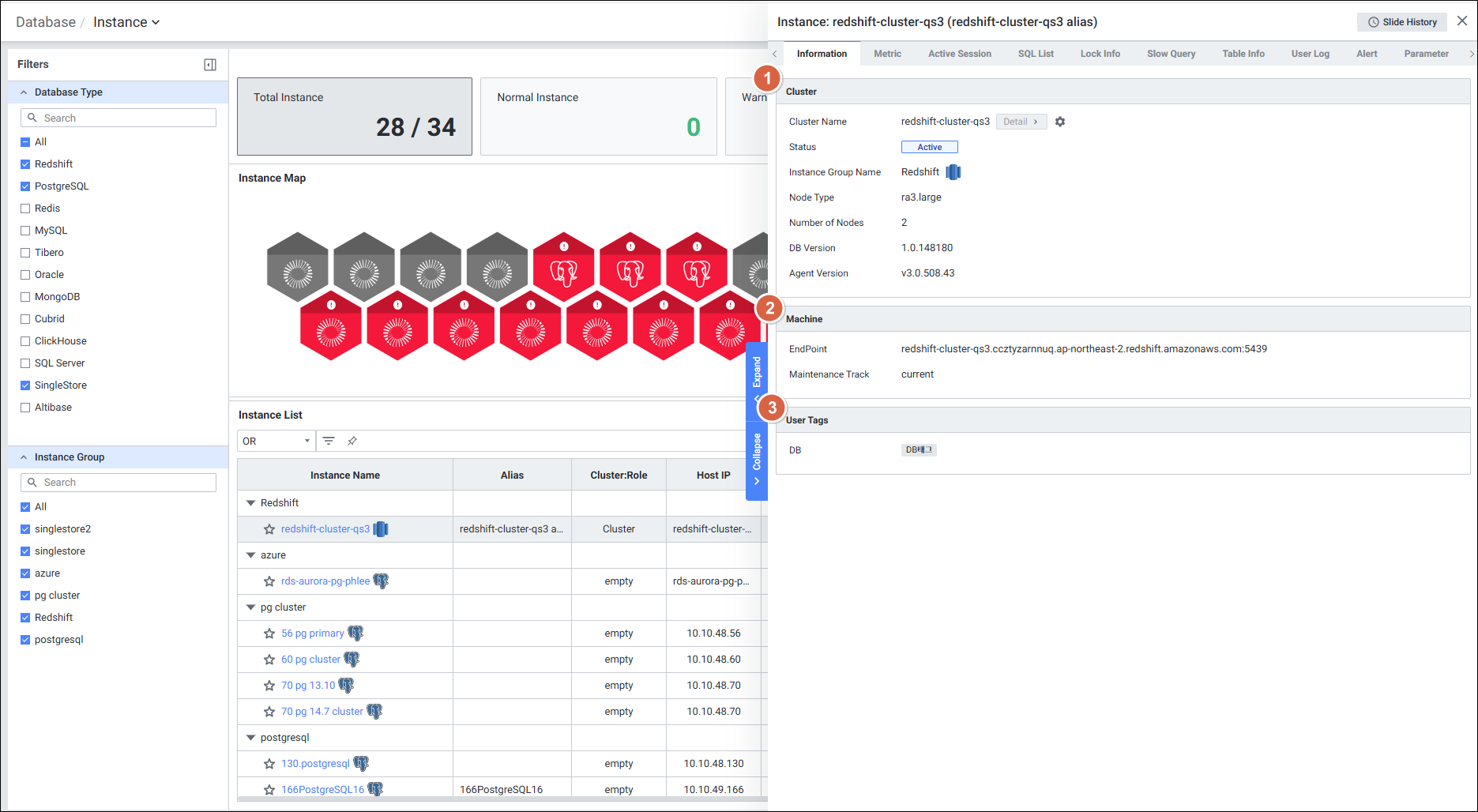Viewport: 1478px width, 812px height.
Task: Click the filter lines icon in Instance List
Action: pyautogui.click(x=329, y=441)
